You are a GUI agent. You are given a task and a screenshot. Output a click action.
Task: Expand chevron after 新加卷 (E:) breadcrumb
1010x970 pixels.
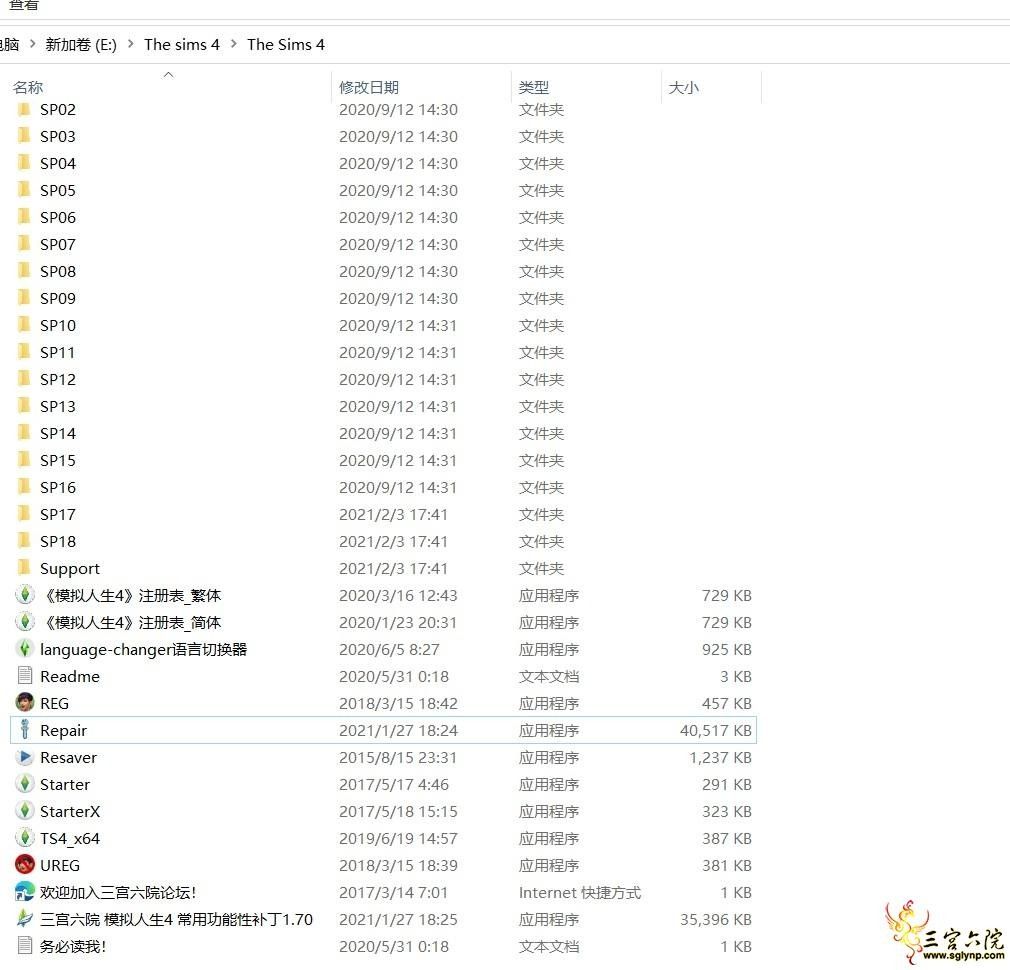(x=131, y=44)
